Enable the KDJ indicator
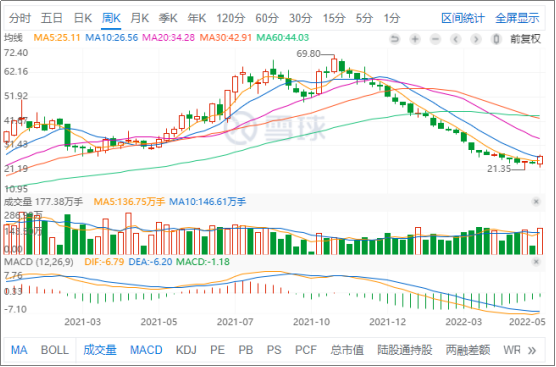Image resolution: width=556 pixels, height=367 pixels. (x=186, y=350)
